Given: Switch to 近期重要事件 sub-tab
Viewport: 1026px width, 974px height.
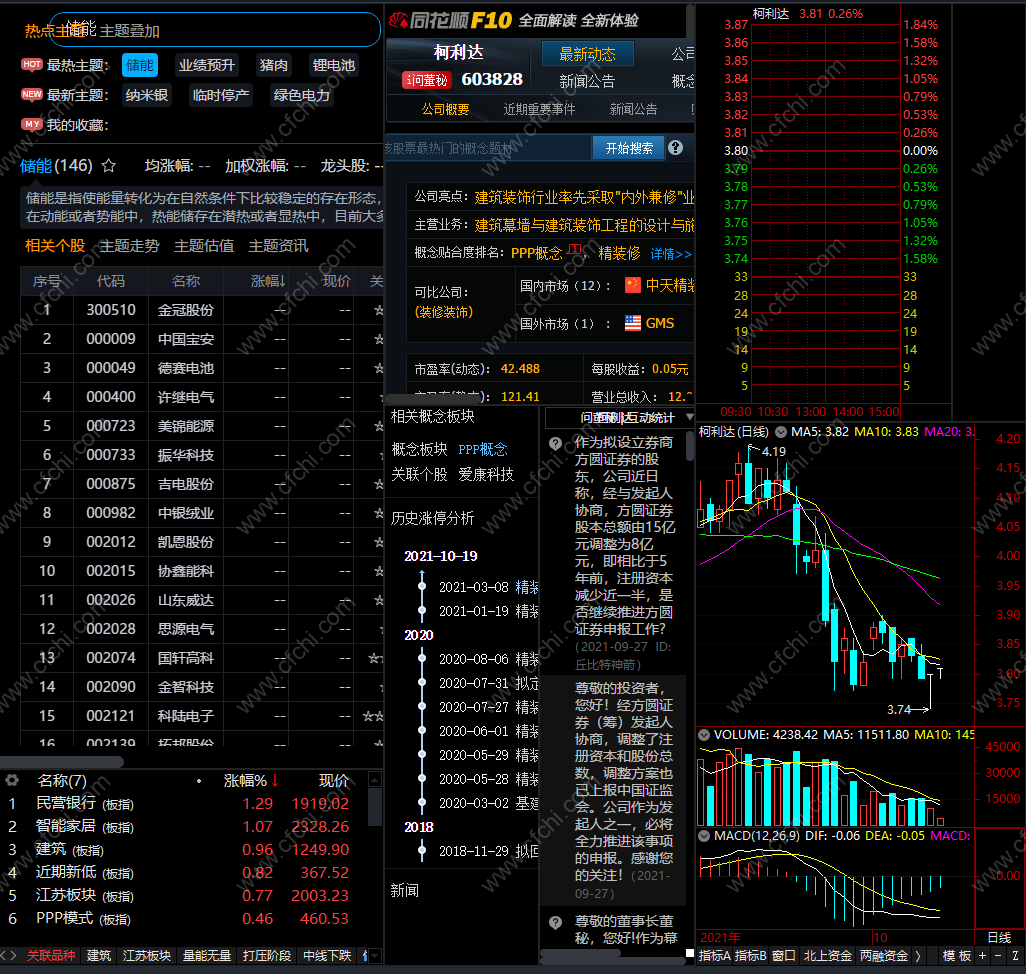Looking at the screenshot, I should pyautogui.click(x=539, y=109).
